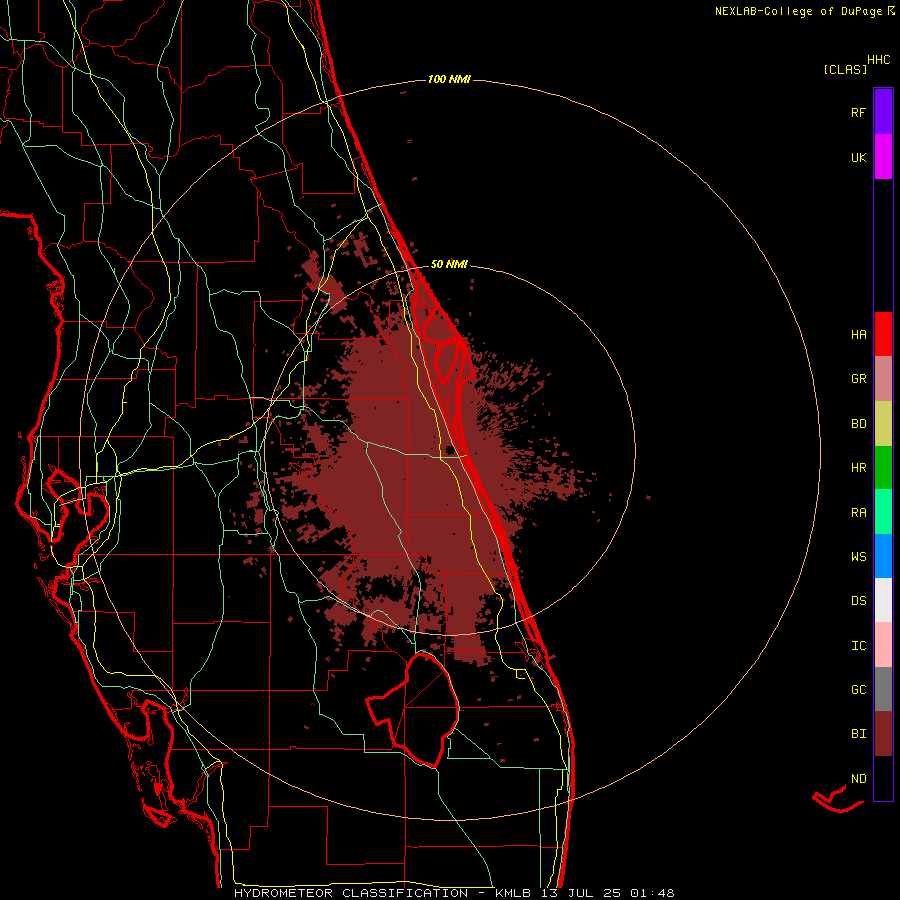Viewport: 900px width, 900px height.
Task: Click the "HYDROMETEOR CLASSIFICATION" caption text
Action: coord(351,893)
